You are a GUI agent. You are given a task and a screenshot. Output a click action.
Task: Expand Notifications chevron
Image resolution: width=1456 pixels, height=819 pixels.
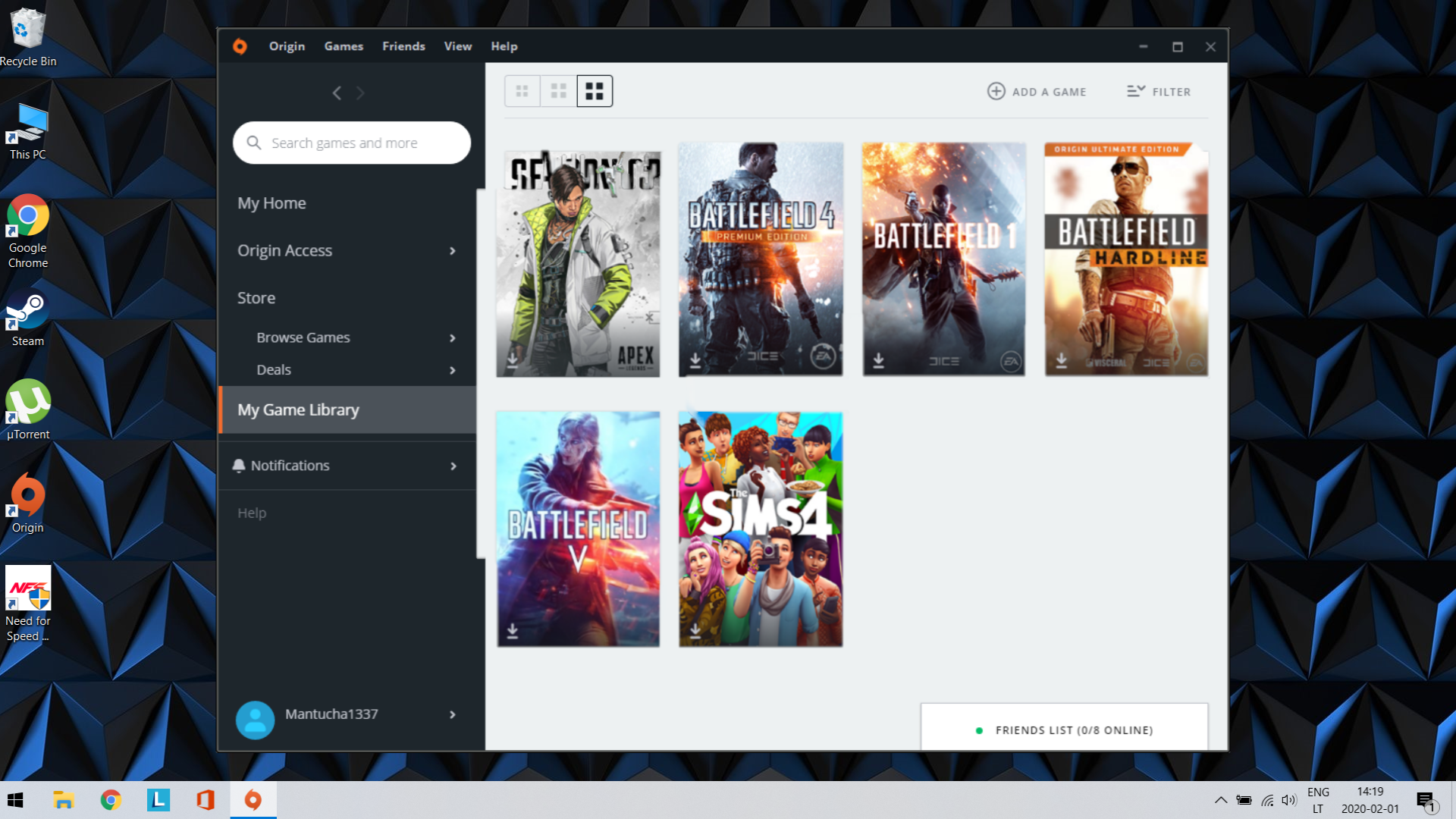pos(453,466)
